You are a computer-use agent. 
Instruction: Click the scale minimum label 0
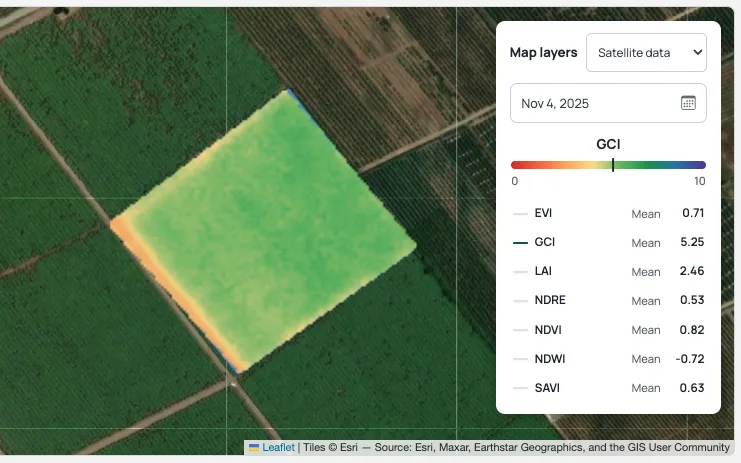tap(515, 181)
